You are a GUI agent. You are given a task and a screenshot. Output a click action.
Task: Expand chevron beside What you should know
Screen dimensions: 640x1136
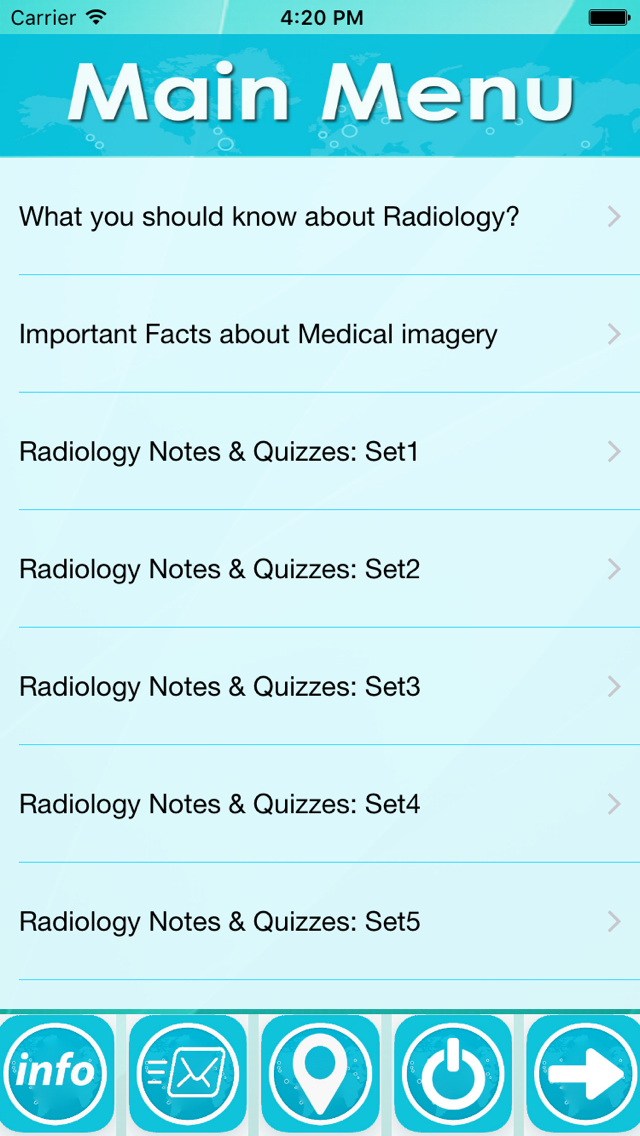(615, 217)
